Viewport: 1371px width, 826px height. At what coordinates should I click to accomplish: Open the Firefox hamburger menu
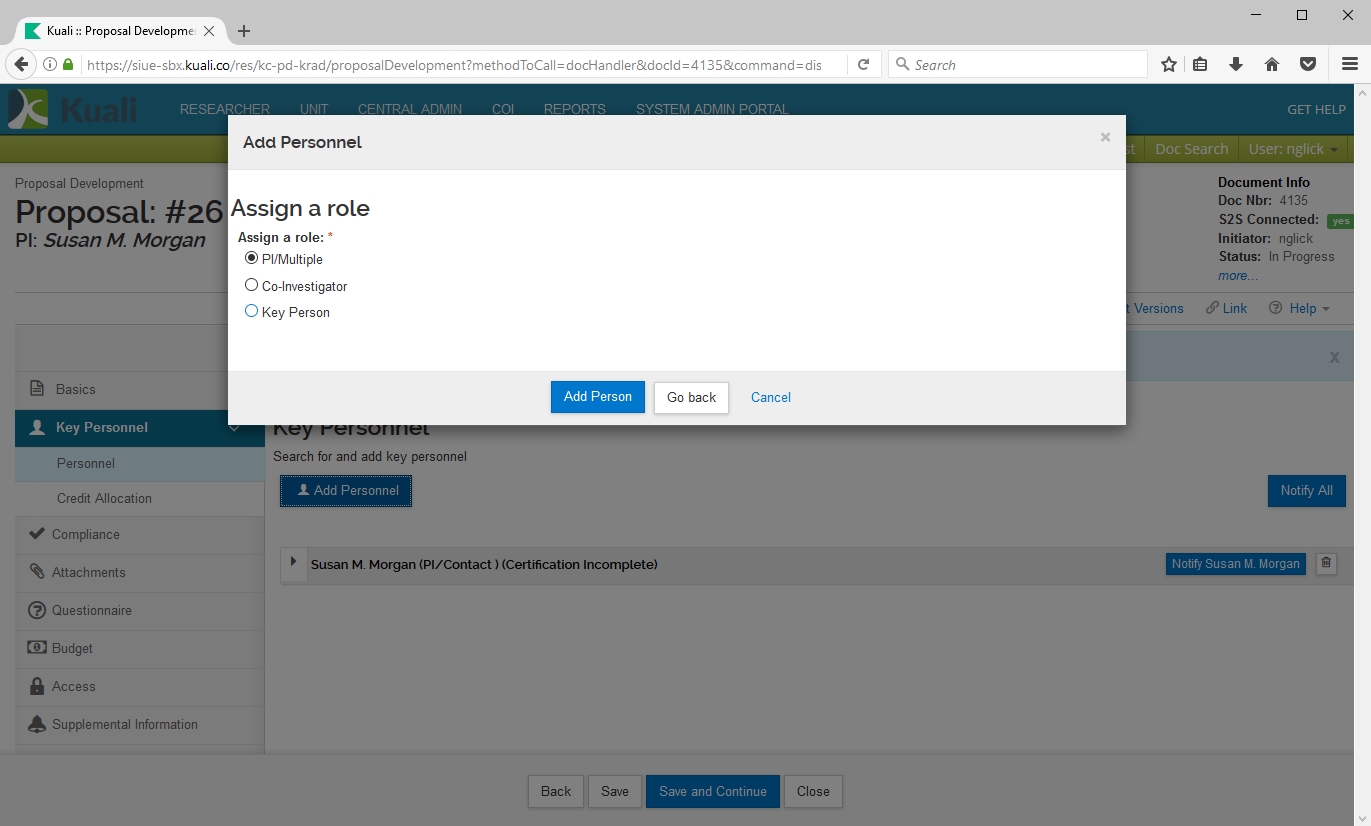[1349, 65]
